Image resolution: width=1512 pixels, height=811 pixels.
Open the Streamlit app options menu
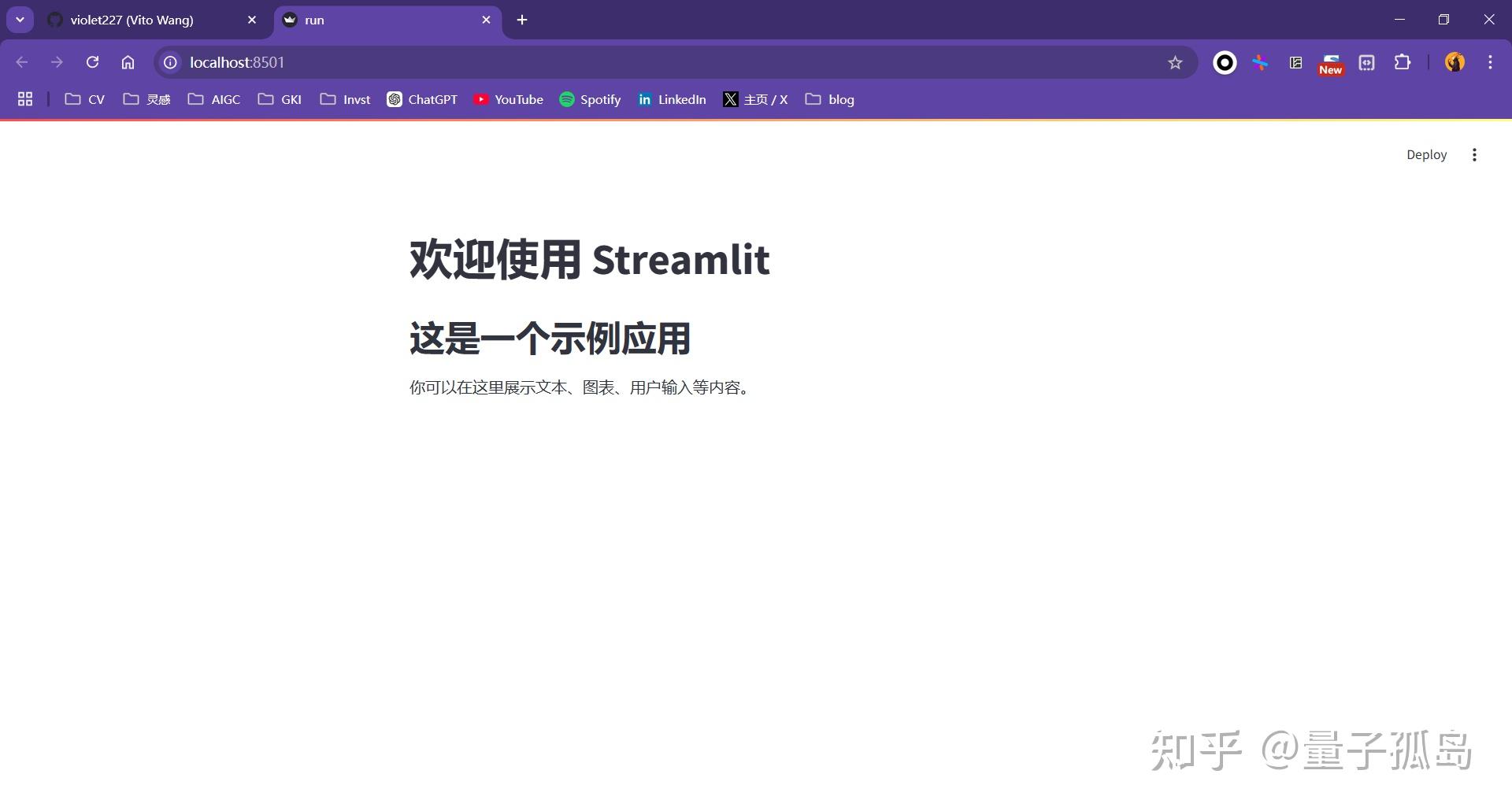tap(1475, 154)
